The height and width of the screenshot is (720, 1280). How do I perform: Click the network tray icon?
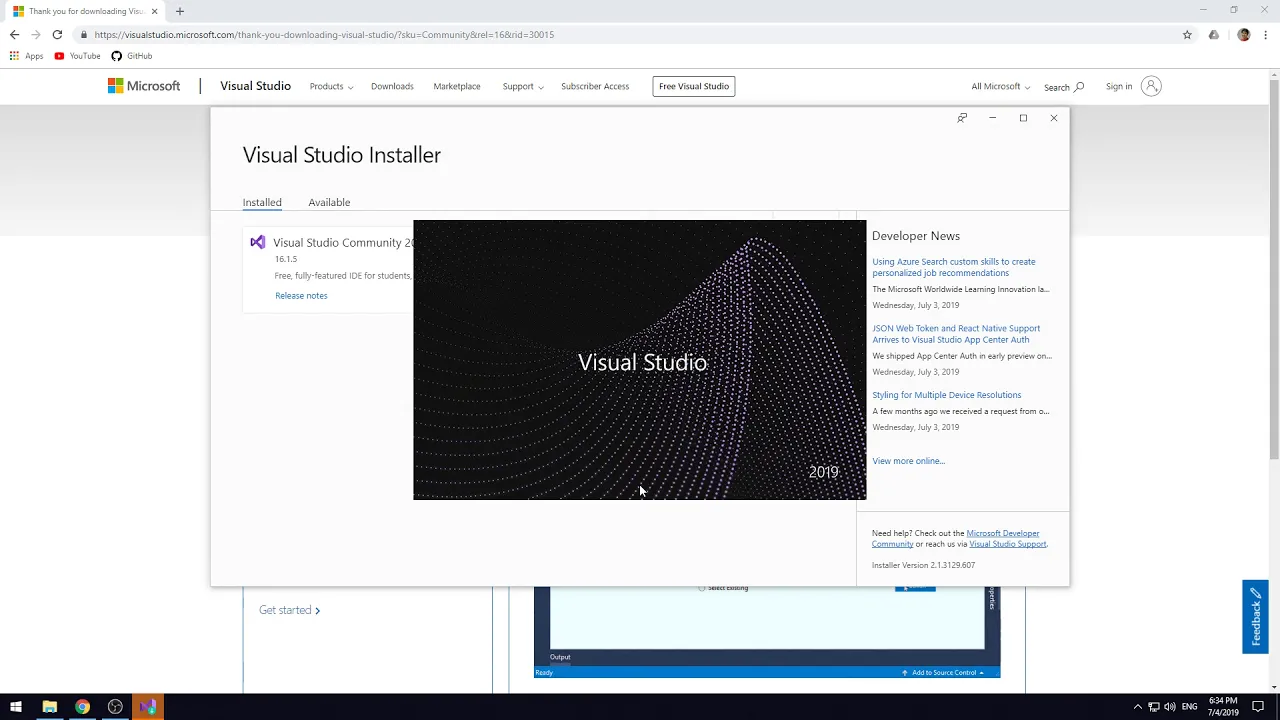pos(1153,707)
